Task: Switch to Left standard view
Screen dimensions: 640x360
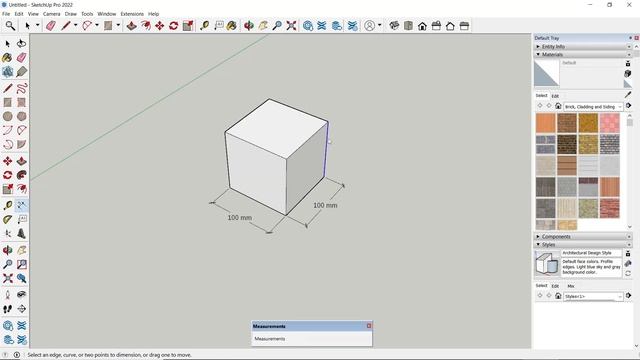Action: pos(464,26)
